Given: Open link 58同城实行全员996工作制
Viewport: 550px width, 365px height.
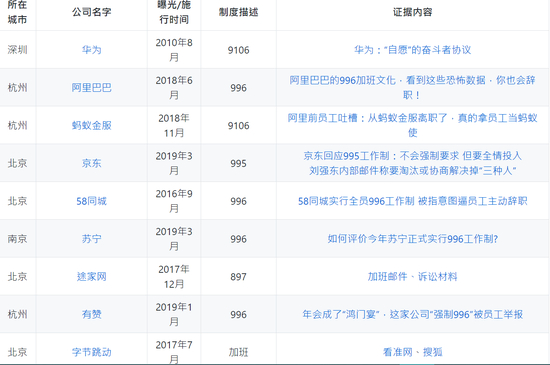Looking at the screenshot, I should point(412,201).
